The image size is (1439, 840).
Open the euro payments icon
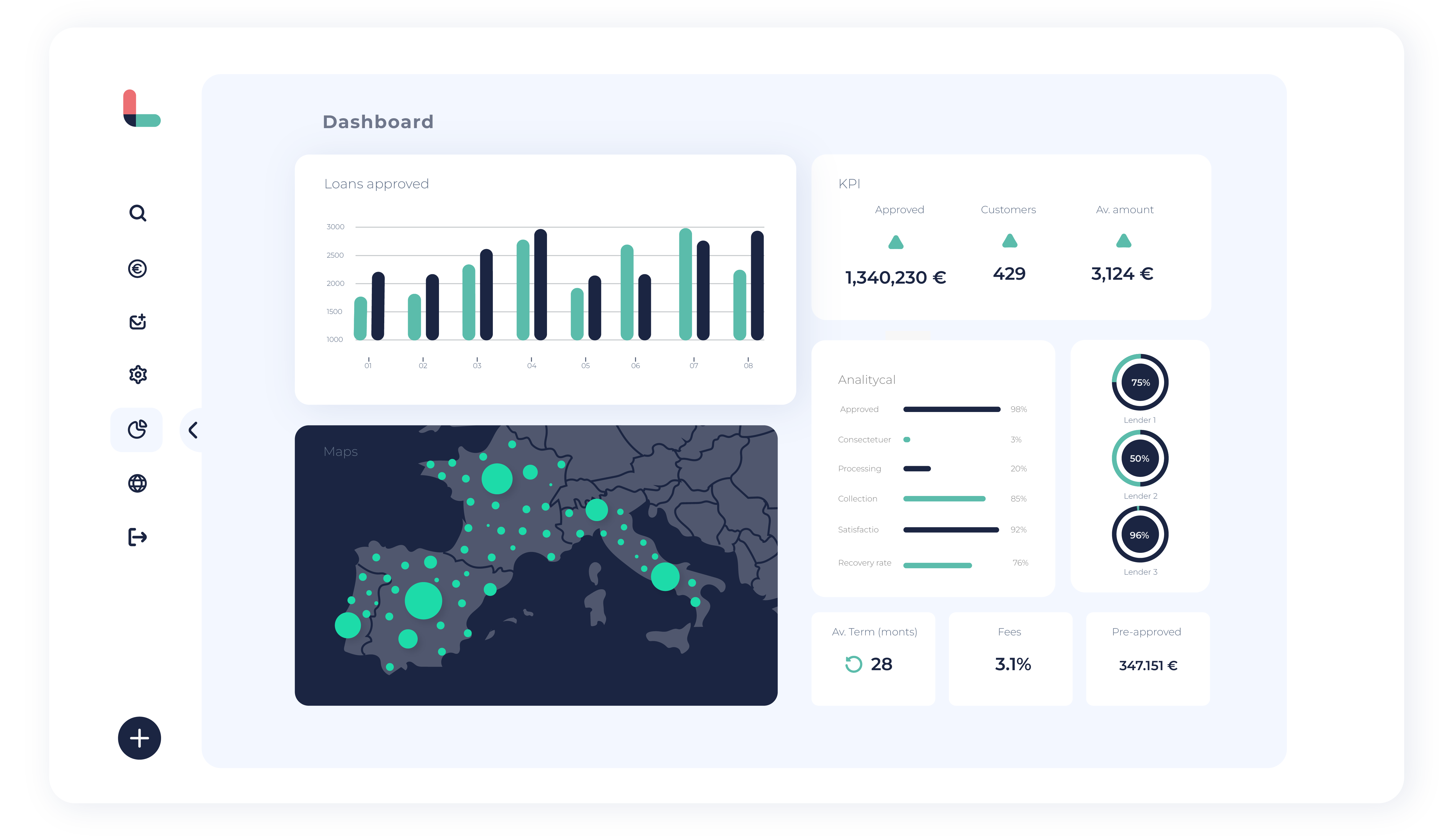[x=138, y=268]
